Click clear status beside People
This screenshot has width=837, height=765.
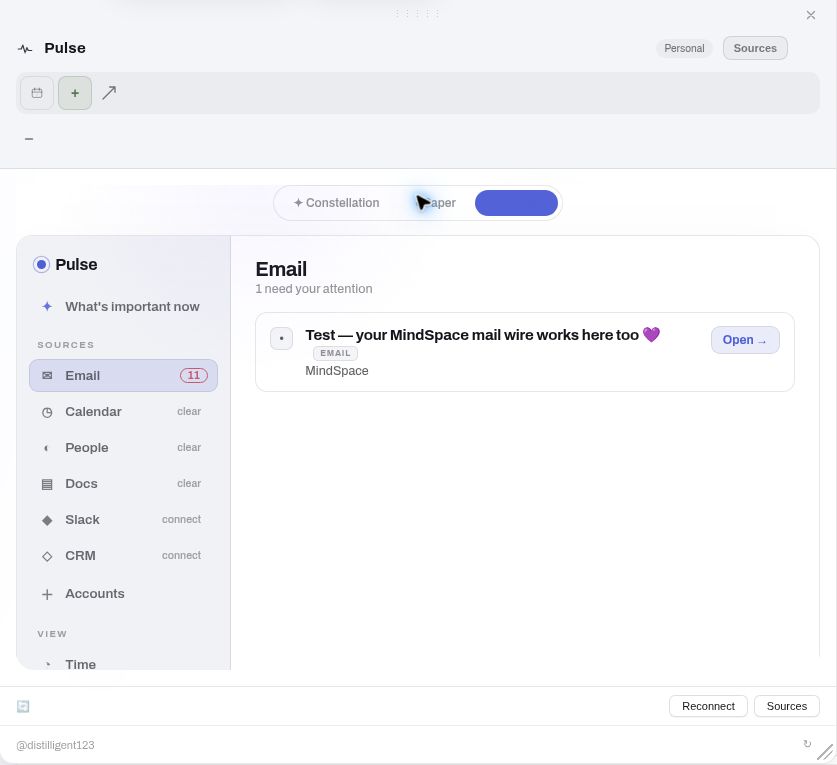pos(189,447)
